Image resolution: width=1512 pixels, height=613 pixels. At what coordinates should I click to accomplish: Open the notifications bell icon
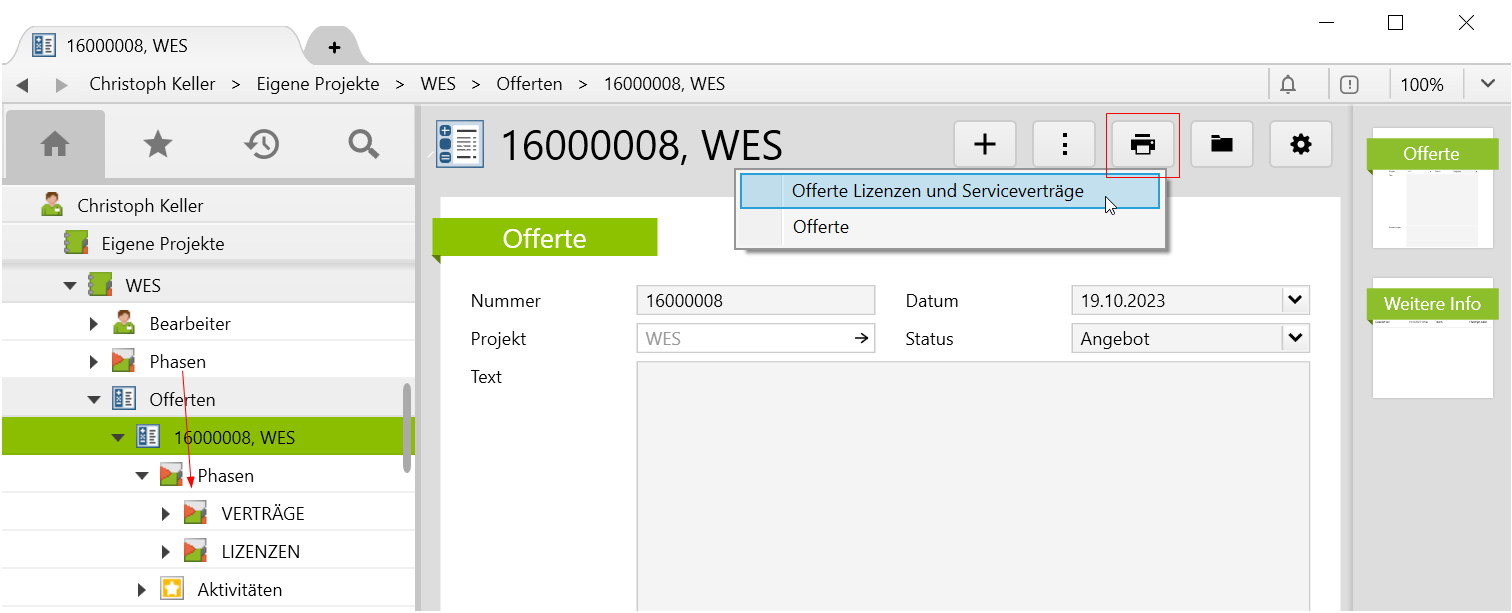coord(1288,85)
